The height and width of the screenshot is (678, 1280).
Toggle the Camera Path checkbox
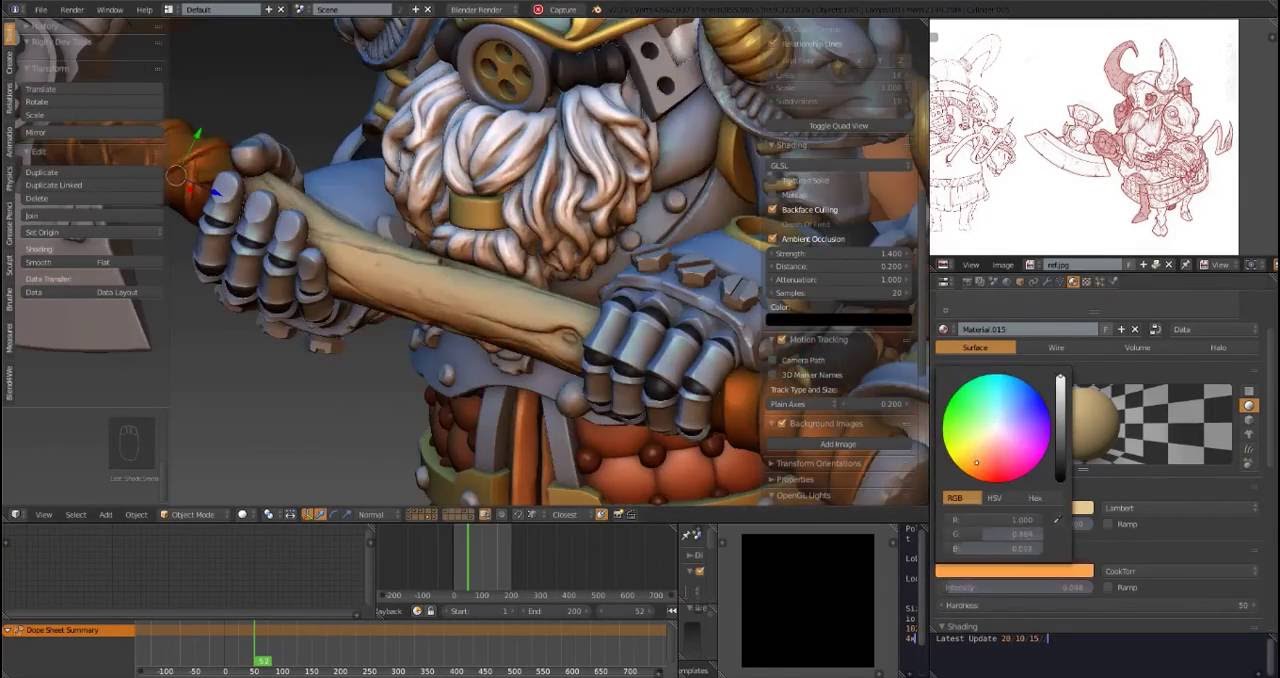[x=774, y=360]
